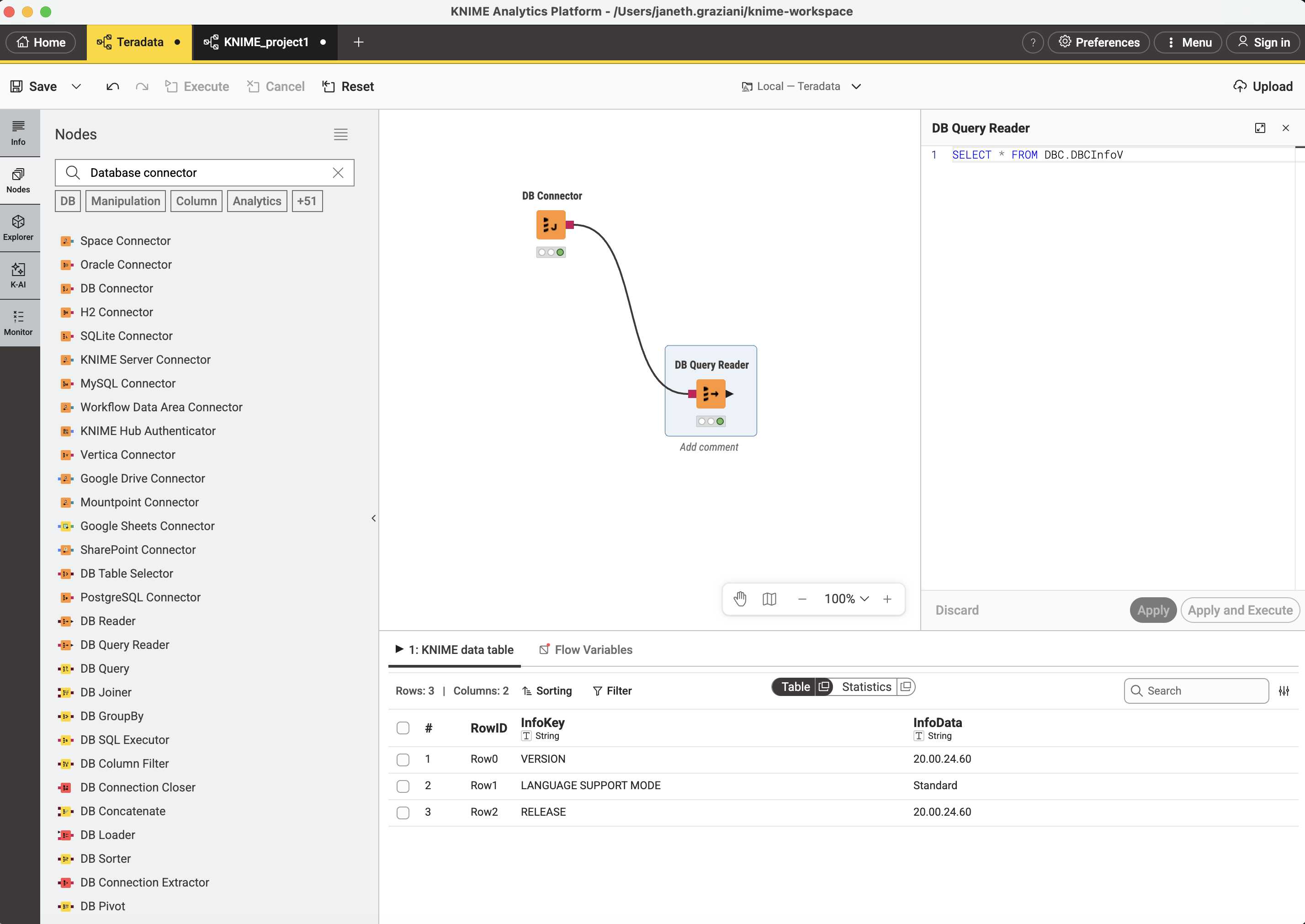
Task: Click the SQL query editor line
Action: [x=1123, y=155]
